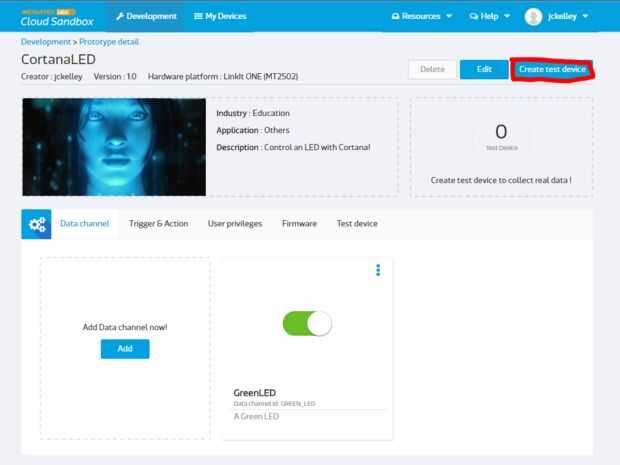The image size is (620, 465).
Task: Click the gears settings icon tab
Action: (x=36, y=224)
